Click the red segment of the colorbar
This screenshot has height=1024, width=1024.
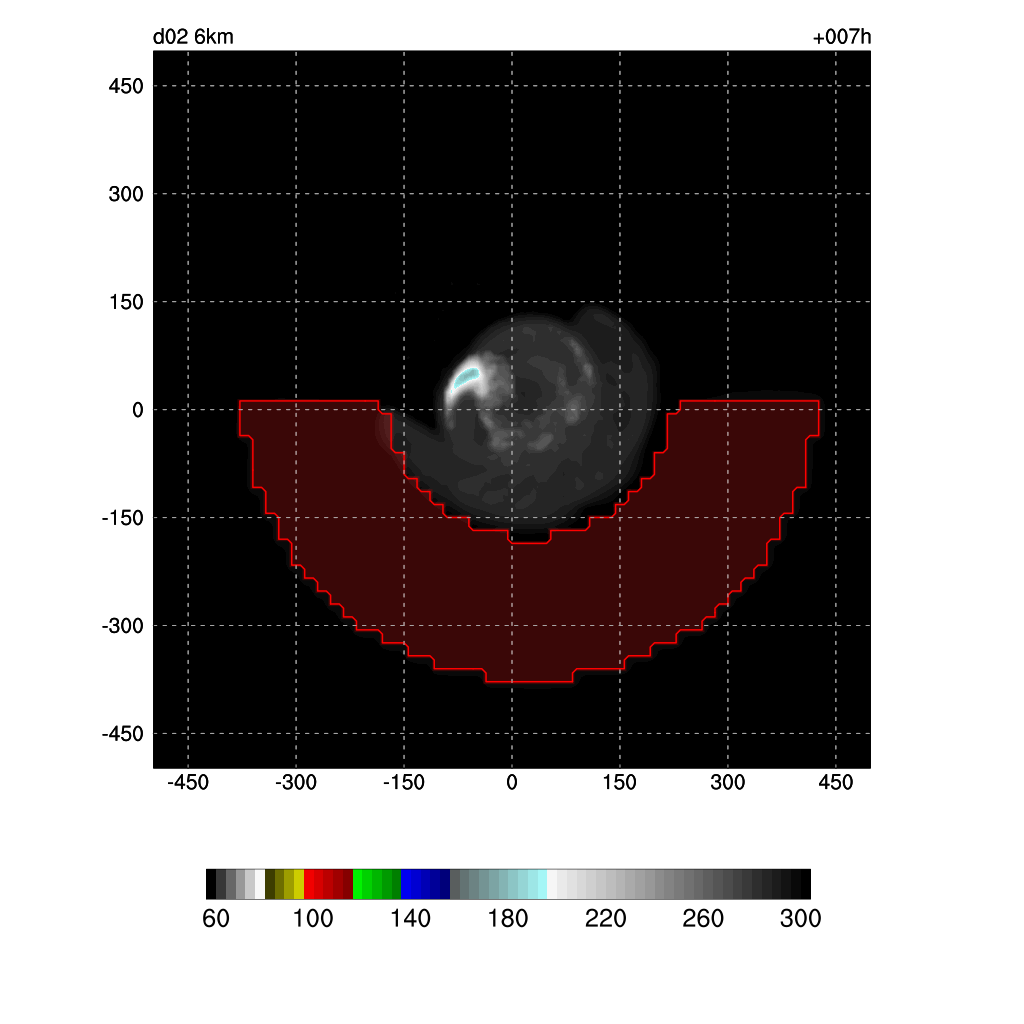click(328, 884)
